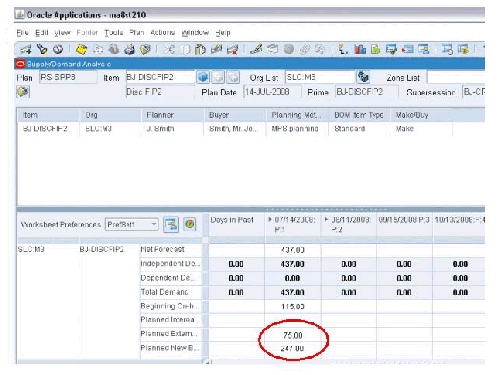Click the New record toolbar icon
Viewport: 500px width, 375px height.
click(x=26, y=50)
